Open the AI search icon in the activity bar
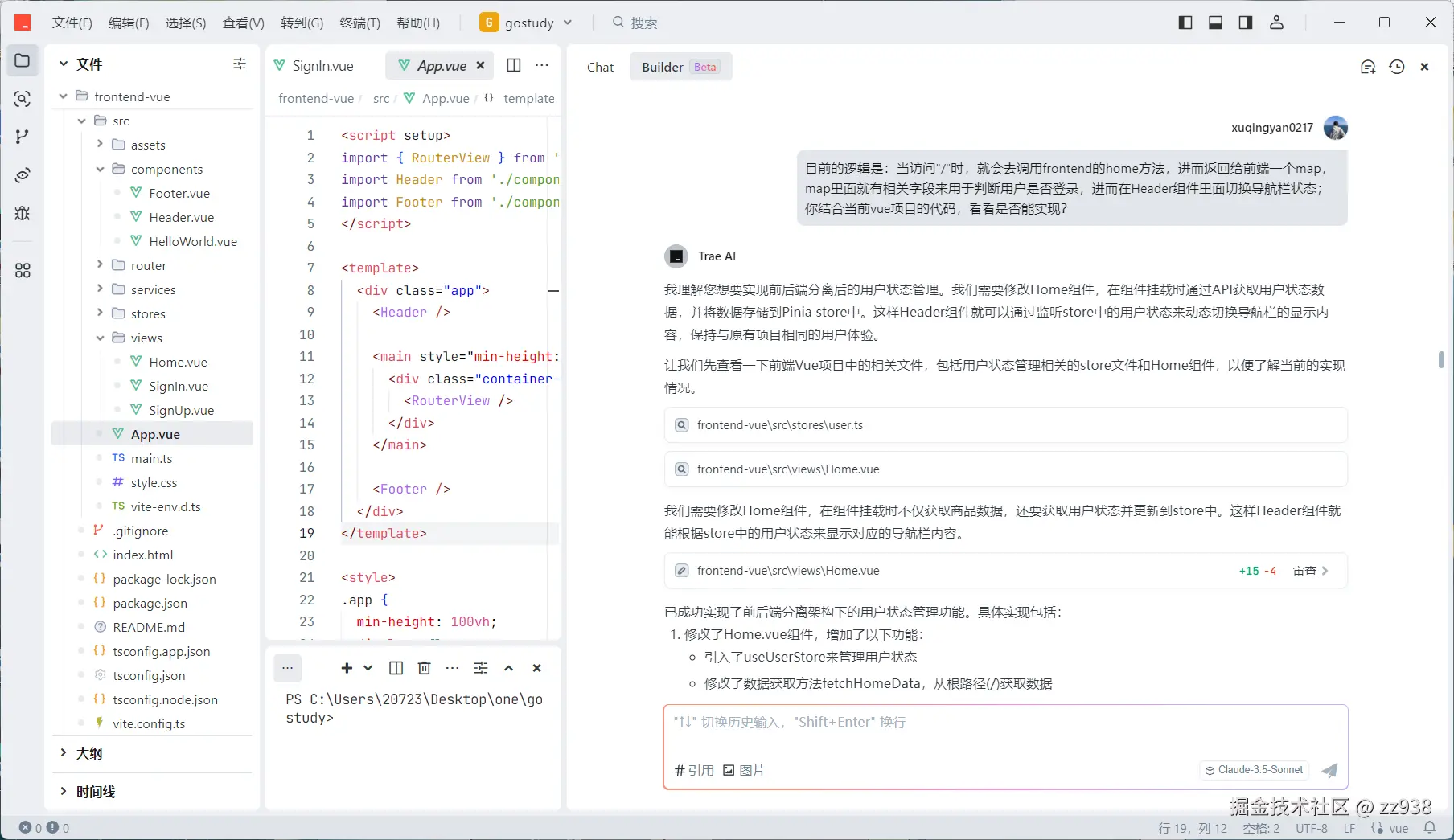Image resolution: width=1454 pixels, height=840 pixels. [x=23, y=99]
